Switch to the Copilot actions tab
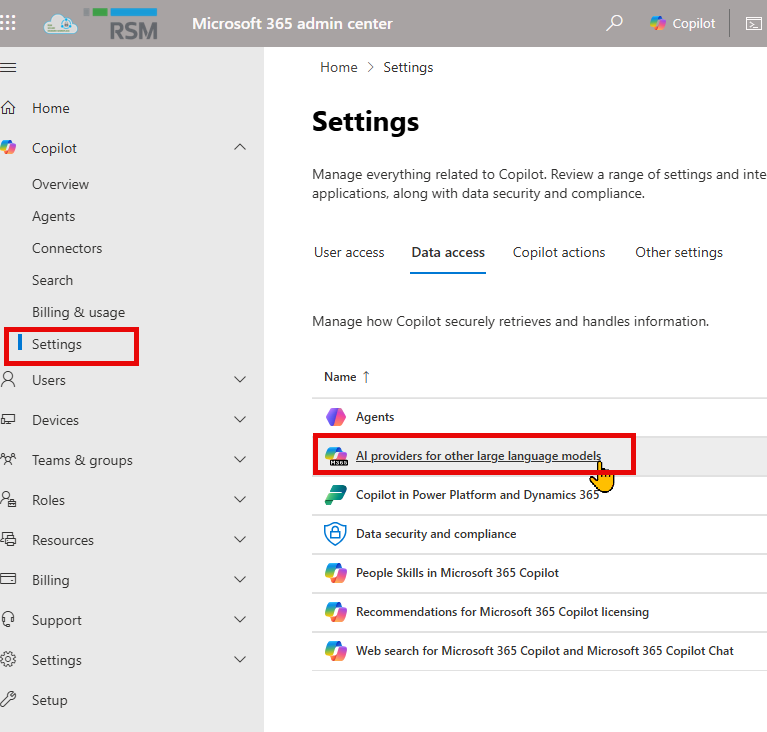This screenshot has width=767, height=732. coord(559,252)
